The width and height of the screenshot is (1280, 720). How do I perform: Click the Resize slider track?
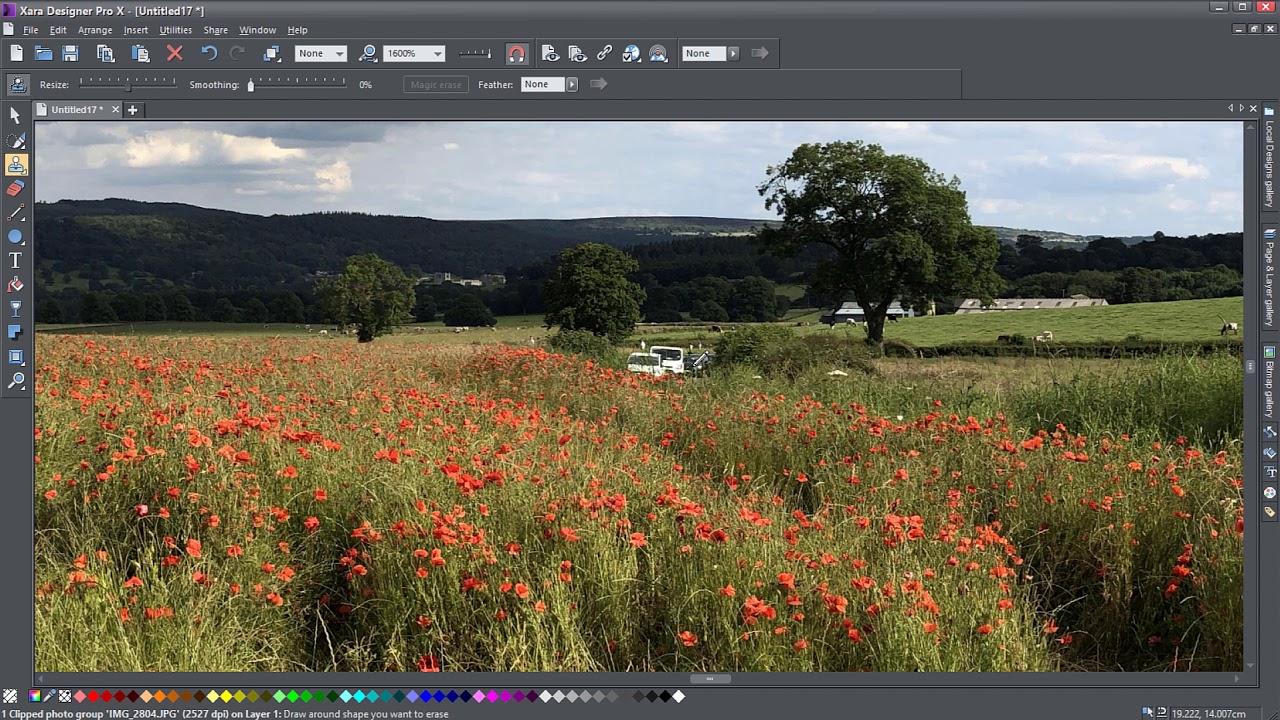pos(127,84)
